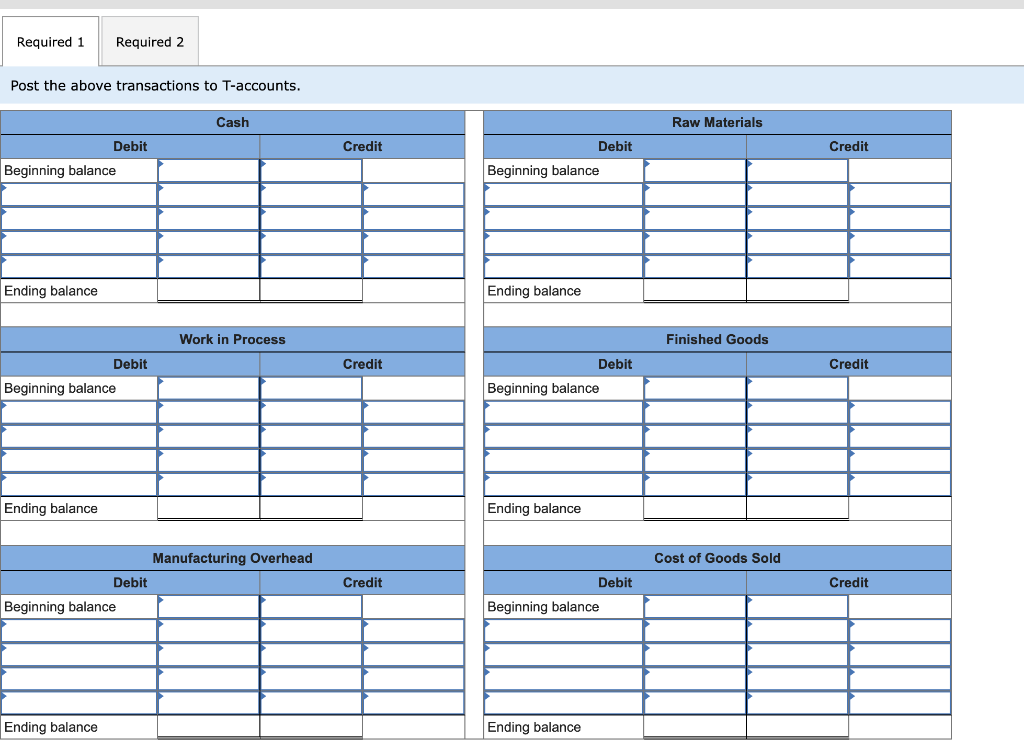Click Manufacturing Overhead Beginning balance debit field
The image size is (1024, 750).
[208, 607]
